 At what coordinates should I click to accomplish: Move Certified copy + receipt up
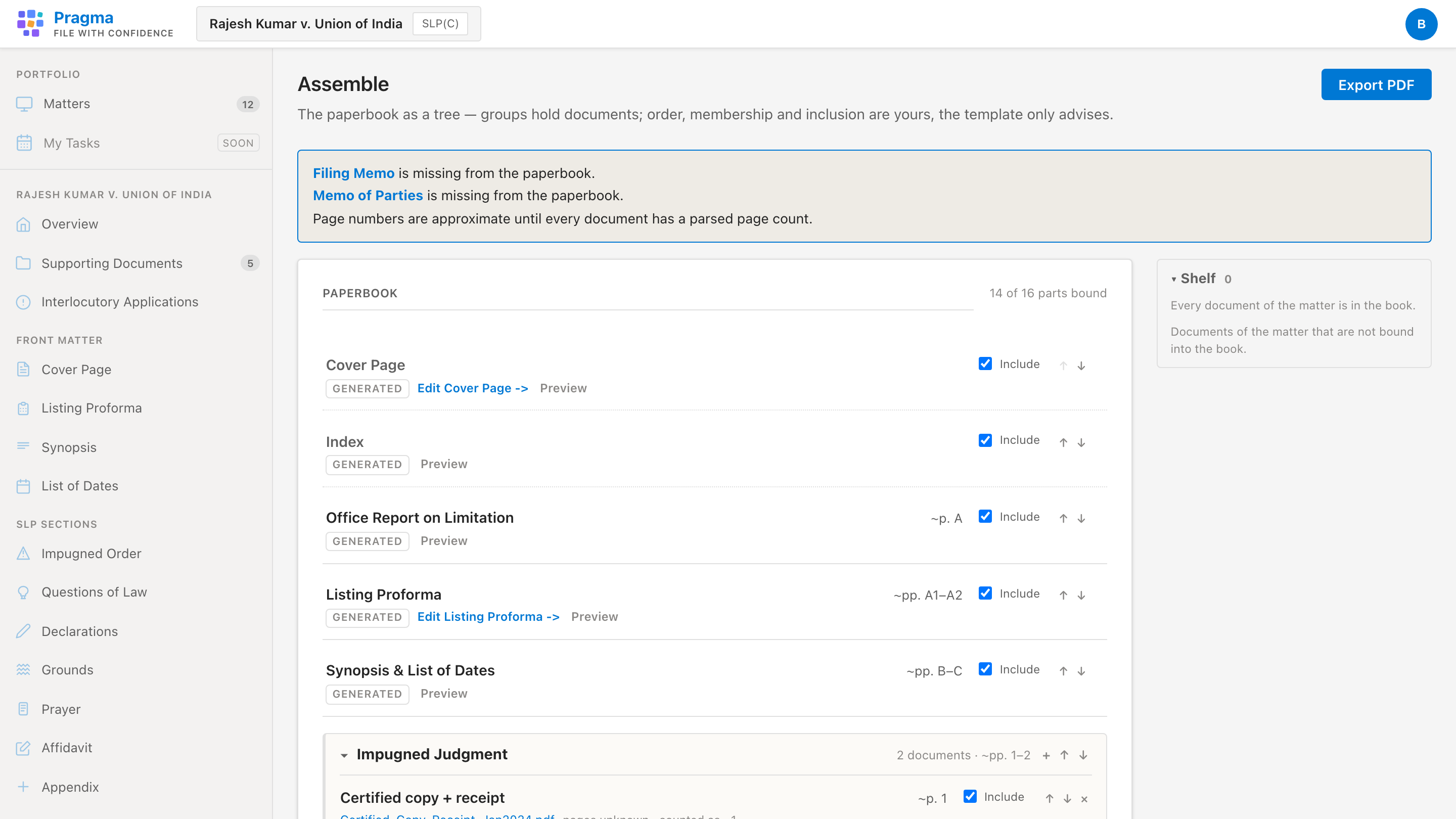tap(1049, 798)
